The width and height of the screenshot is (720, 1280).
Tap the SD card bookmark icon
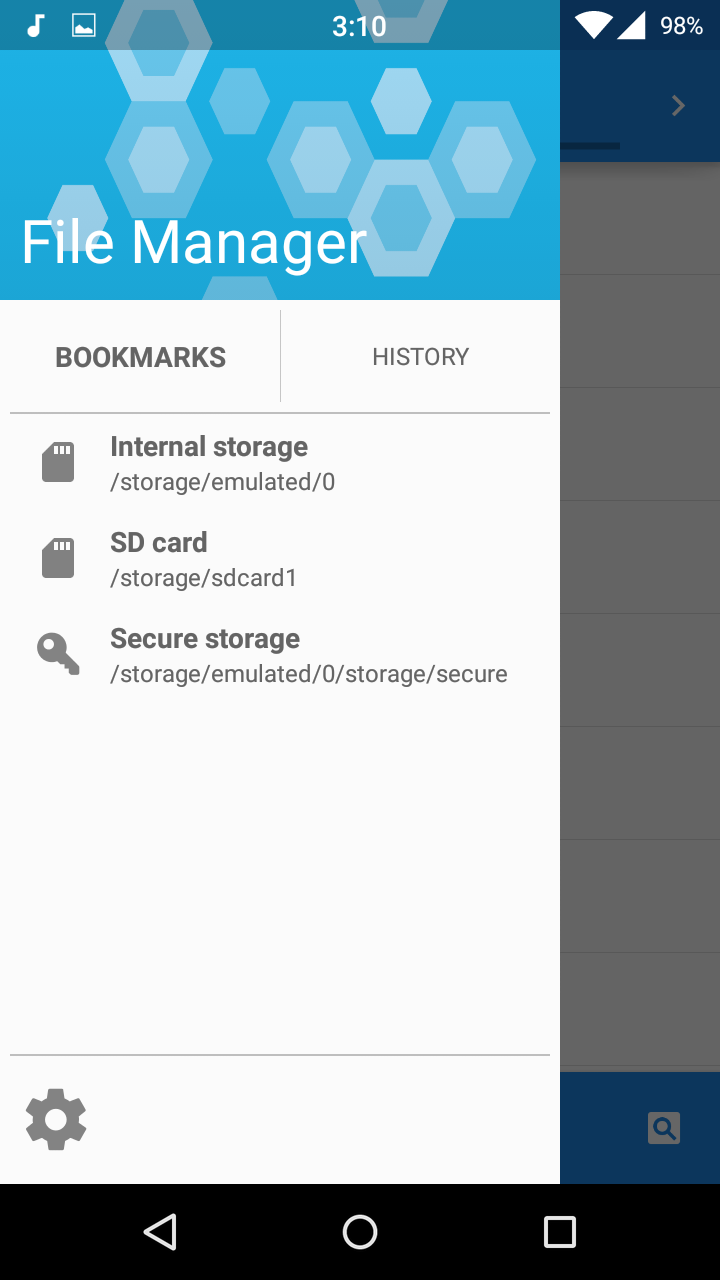coord(58,559)
